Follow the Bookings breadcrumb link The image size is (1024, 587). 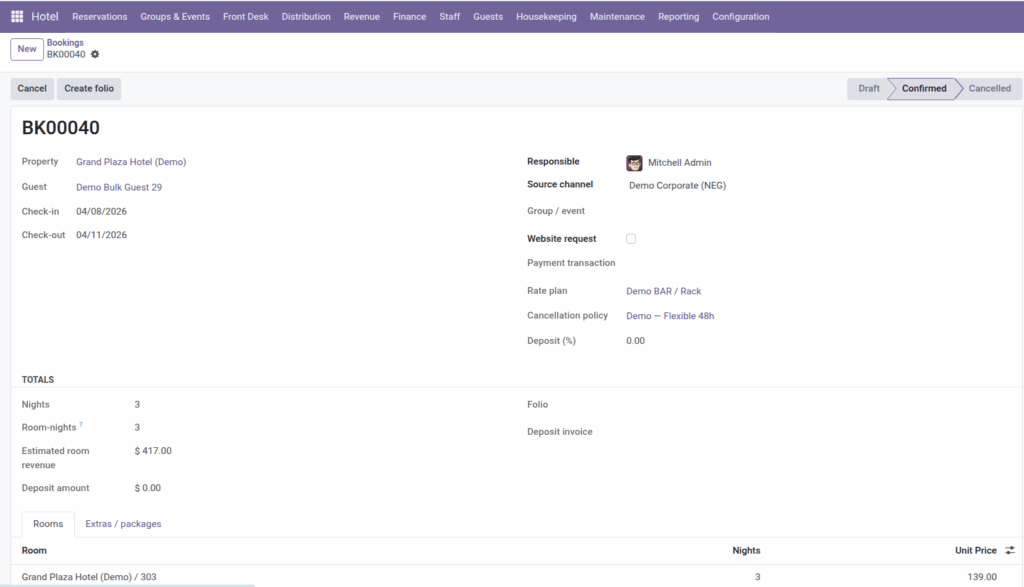coord(65,42)
